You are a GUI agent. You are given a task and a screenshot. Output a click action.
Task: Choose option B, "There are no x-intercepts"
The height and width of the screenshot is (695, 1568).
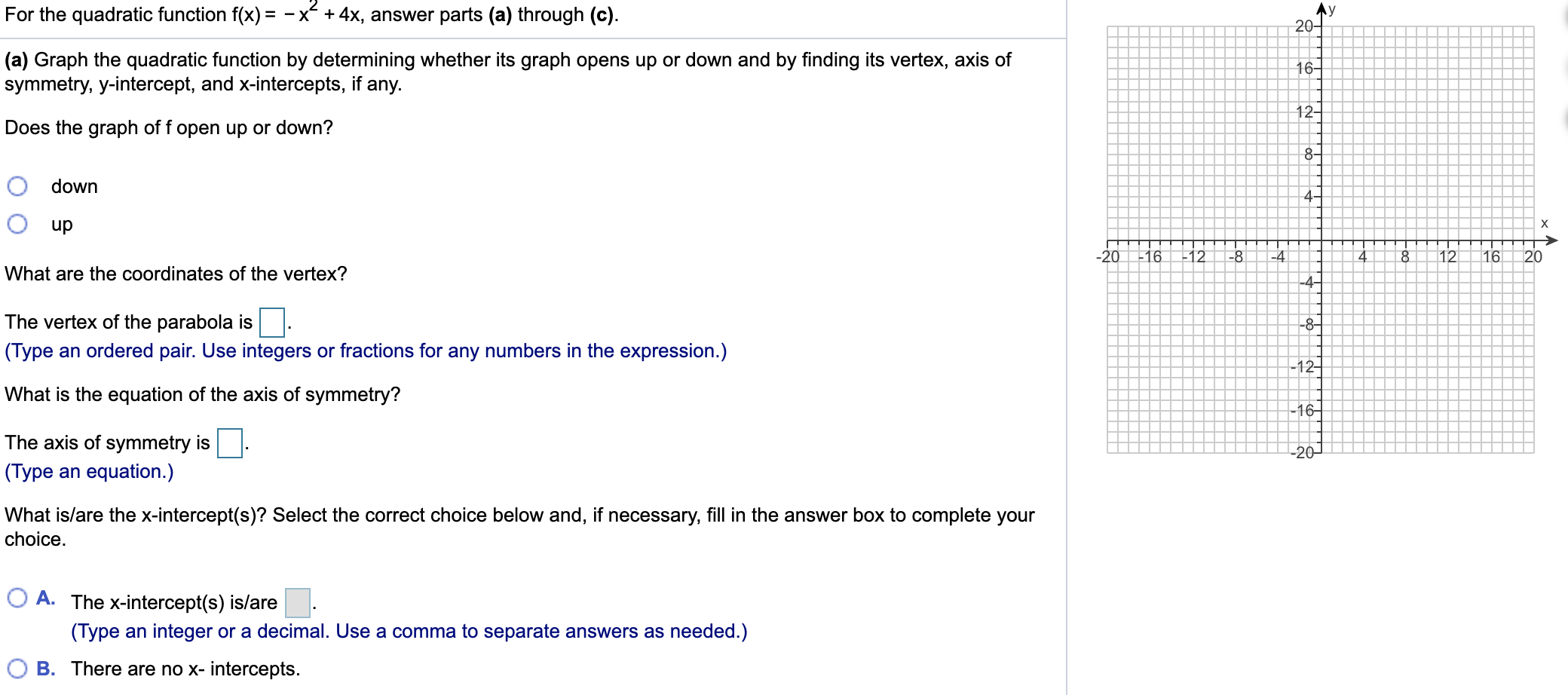click(x=19, y=668)
